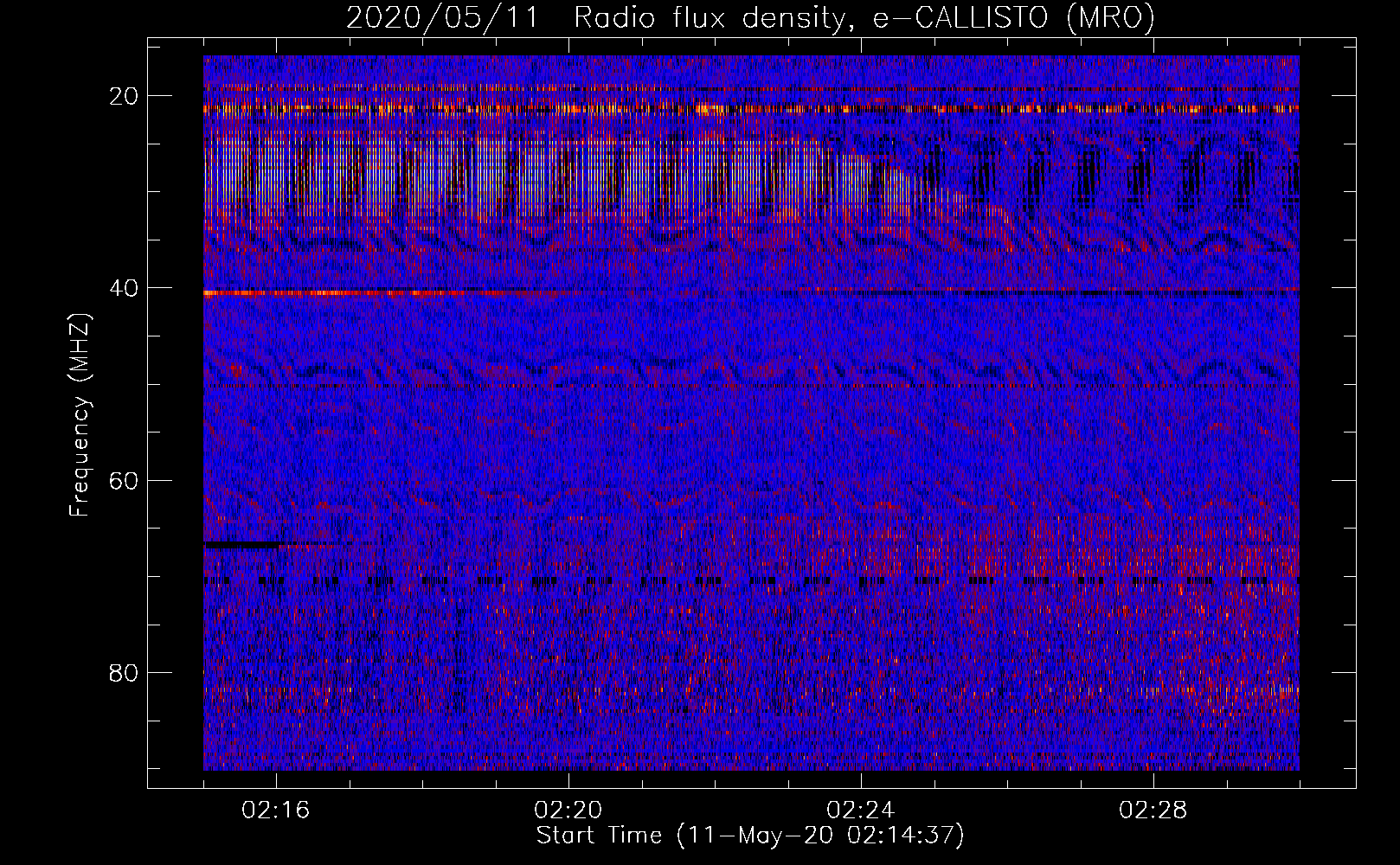The width and height of the screenshot is (1400, 865).
Task: Click the 02:16 time tick label
Action: pos(276,811)
